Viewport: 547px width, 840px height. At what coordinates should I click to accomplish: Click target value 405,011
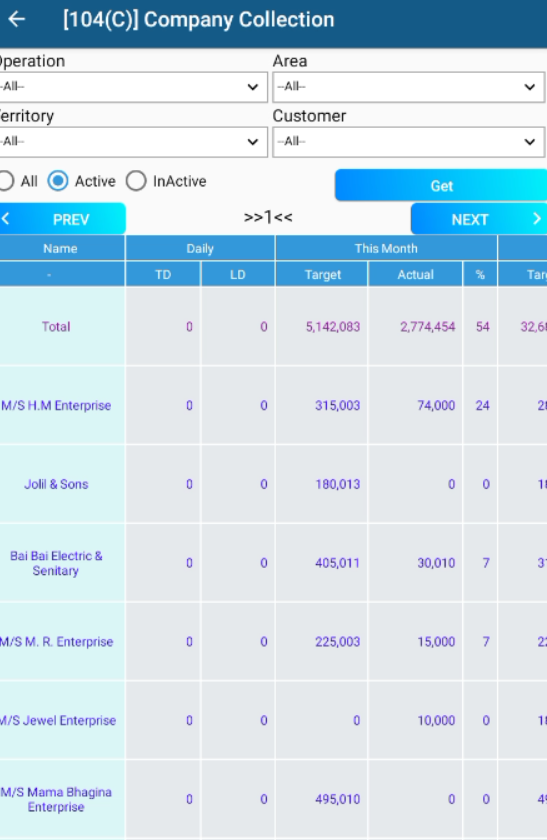coord(338,563)
